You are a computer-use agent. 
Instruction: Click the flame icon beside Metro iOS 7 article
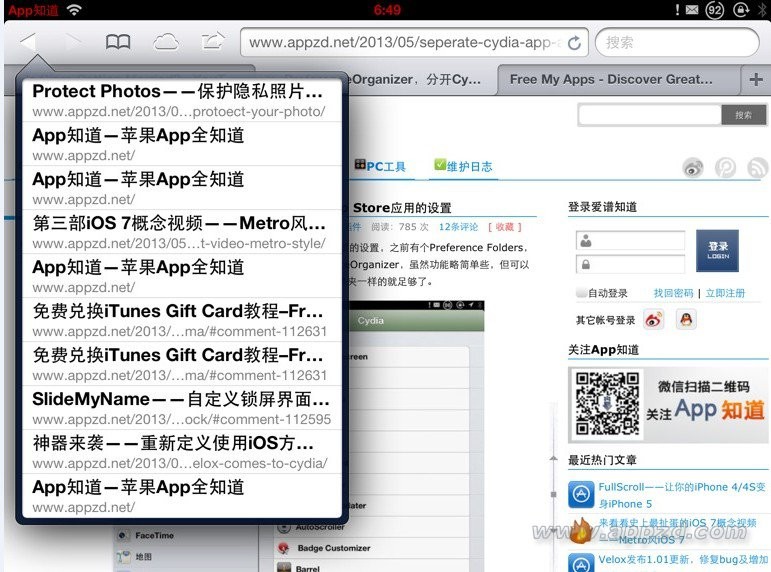click(581, 531)
